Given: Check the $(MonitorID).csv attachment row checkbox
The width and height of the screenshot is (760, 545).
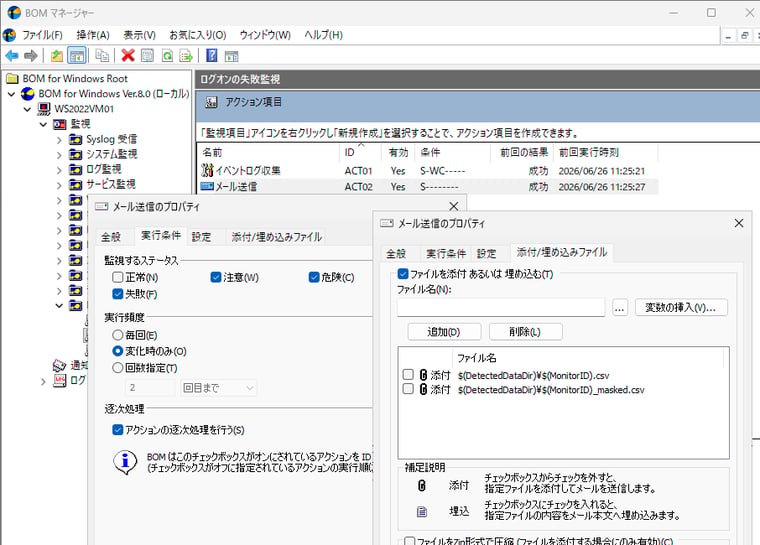Looking at the screenshot, I should 408,375.
